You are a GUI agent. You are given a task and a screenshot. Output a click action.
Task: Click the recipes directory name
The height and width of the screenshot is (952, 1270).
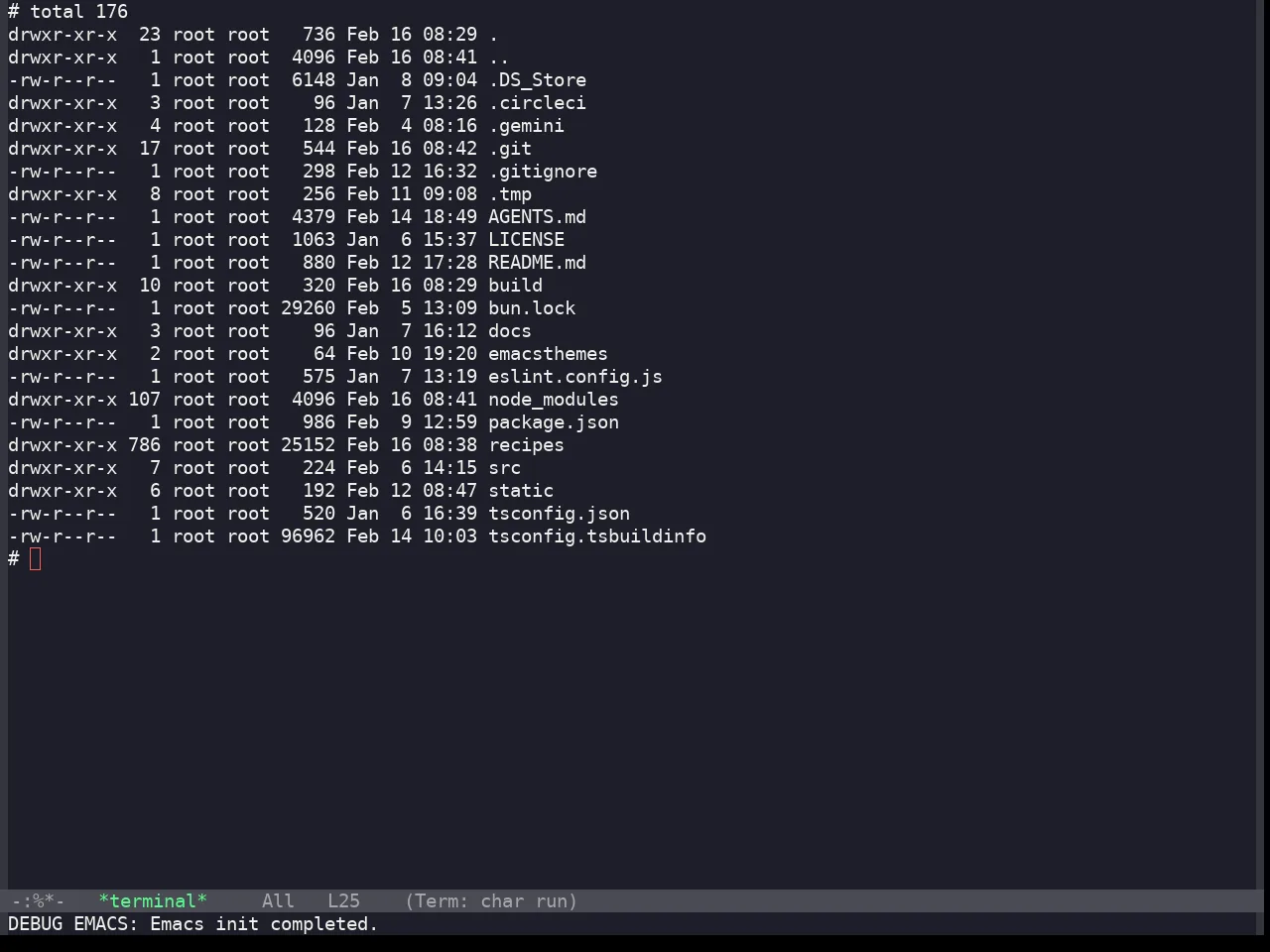526,445
